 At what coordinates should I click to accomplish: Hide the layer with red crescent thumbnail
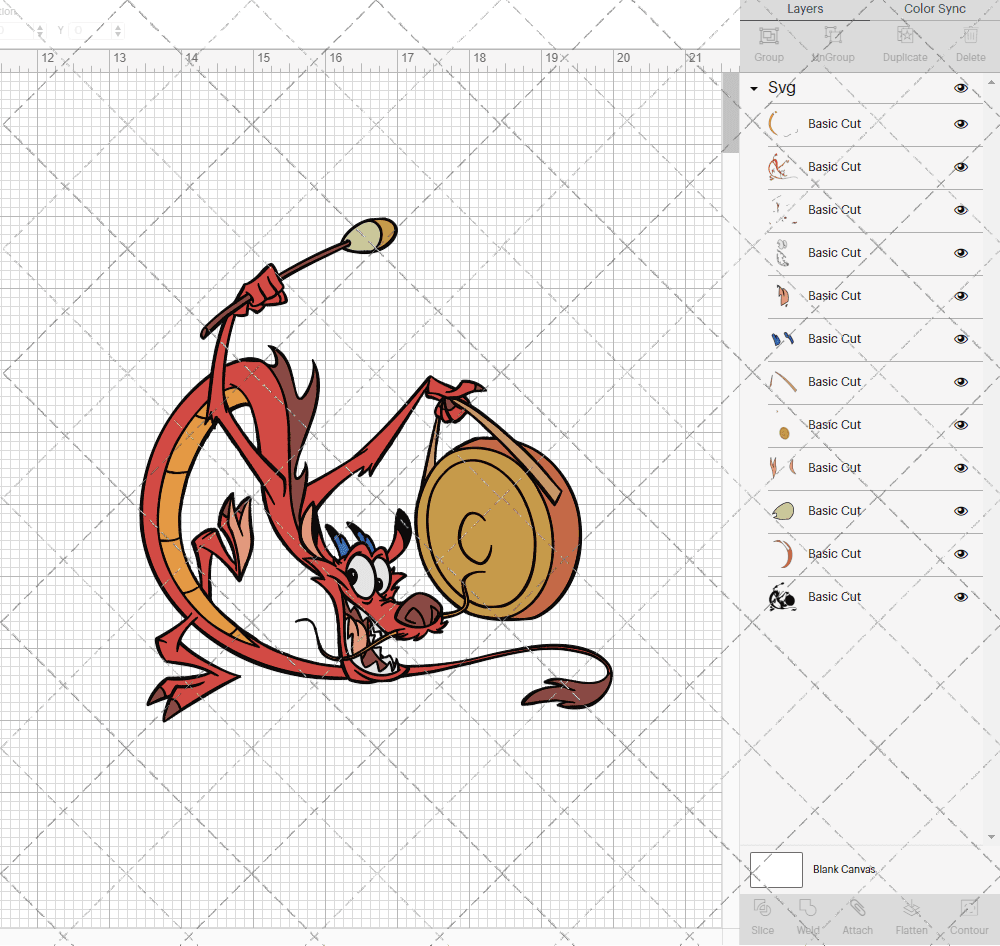960,554
